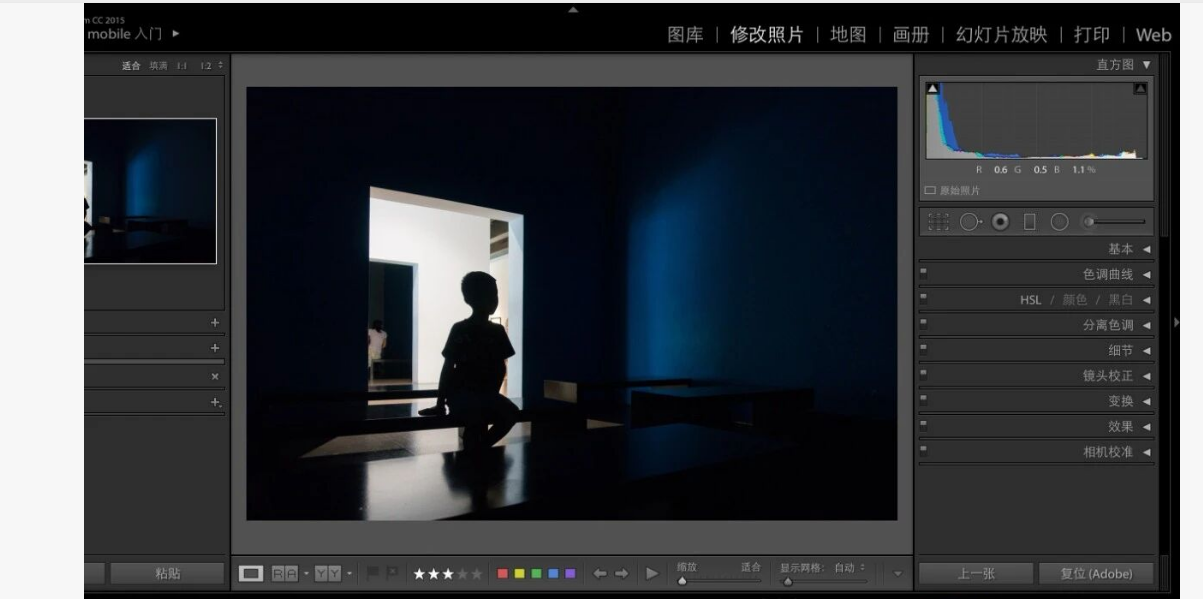The width and height of the screenshot is (1203, 599).
Task: Select the Spot Removal tool
Action: click(969, 222)
